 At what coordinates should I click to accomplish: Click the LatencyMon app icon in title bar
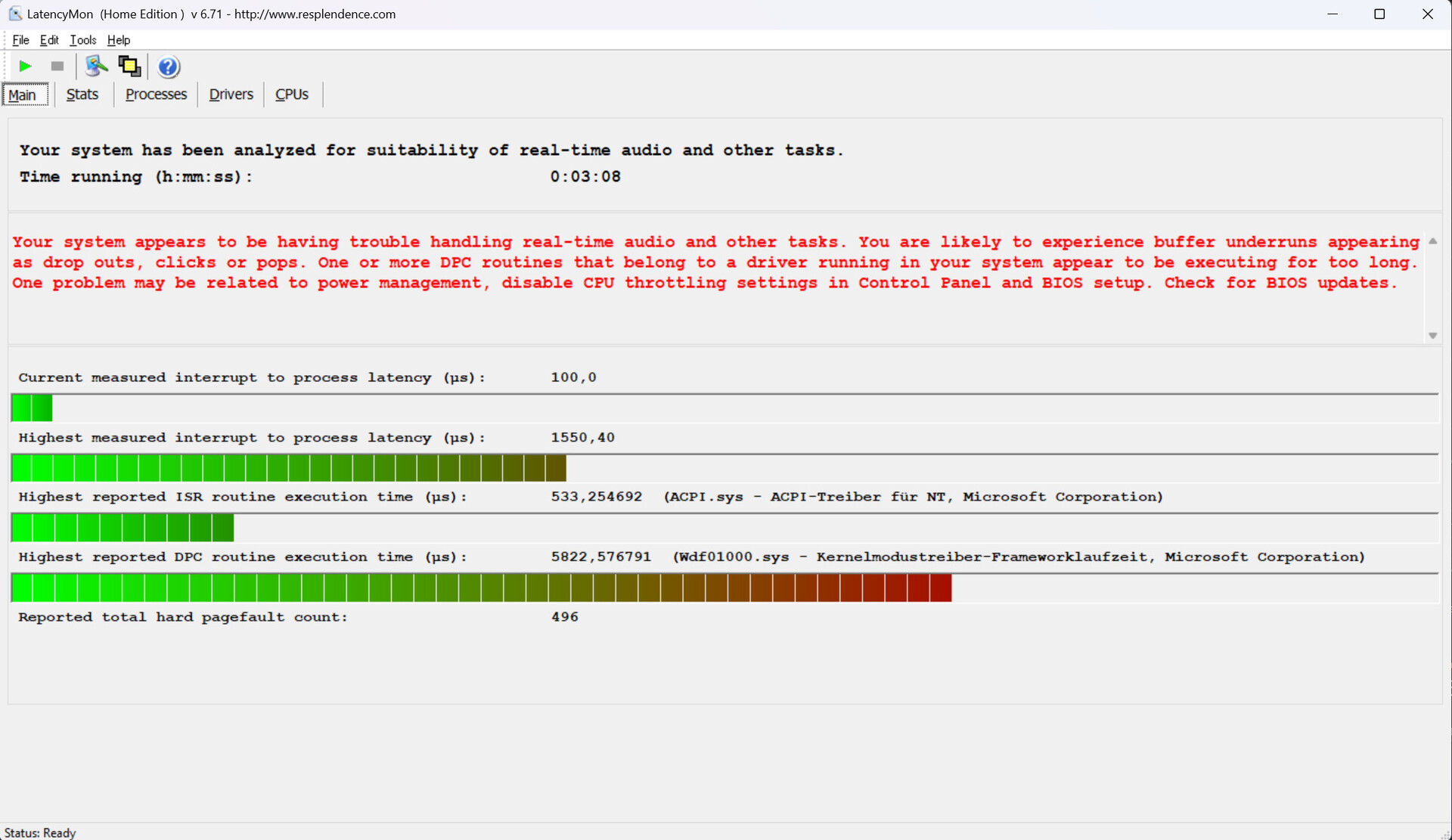[x=15, y=14]
